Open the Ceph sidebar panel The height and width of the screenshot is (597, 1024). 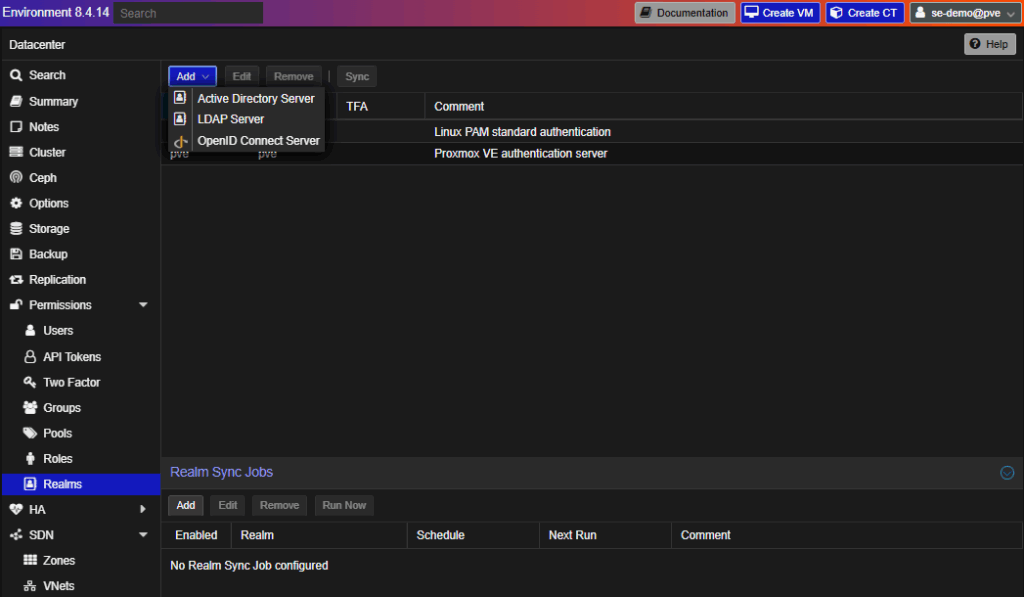[40, 177]
